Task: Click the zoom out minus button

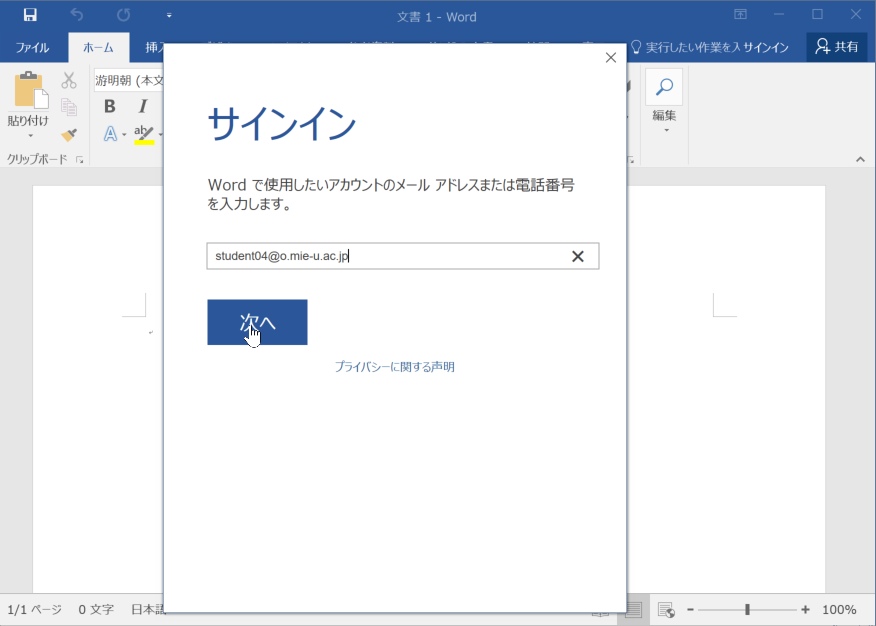Action: point(691,610)
